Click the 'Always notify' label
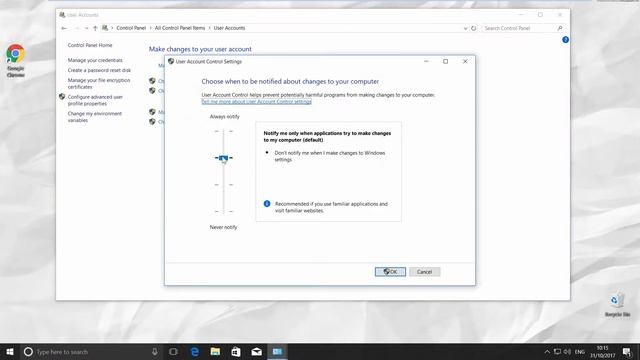 (224, 117)
